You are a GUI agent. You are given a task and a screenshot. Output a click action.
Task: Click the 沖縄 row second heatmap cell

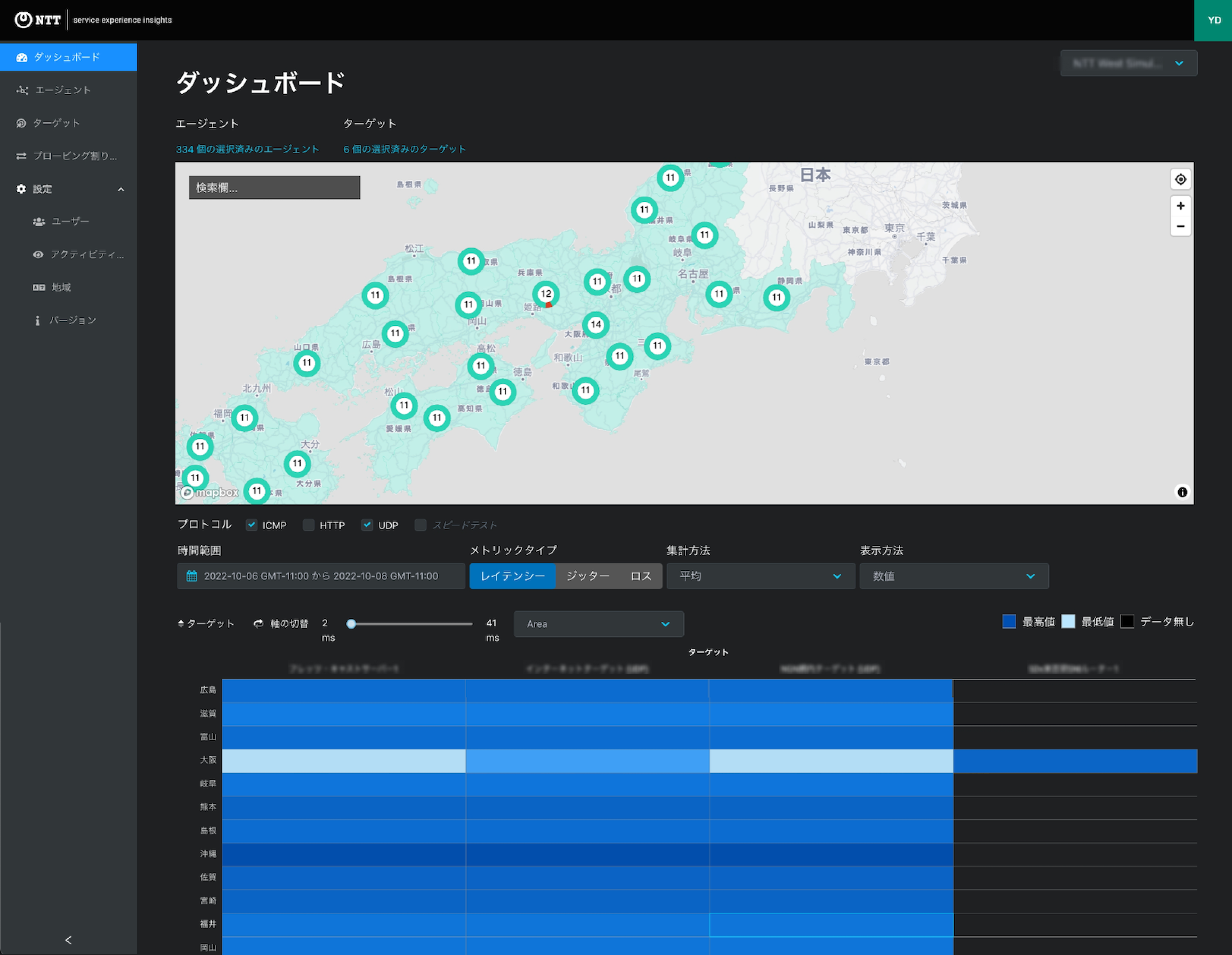point(587,854)
